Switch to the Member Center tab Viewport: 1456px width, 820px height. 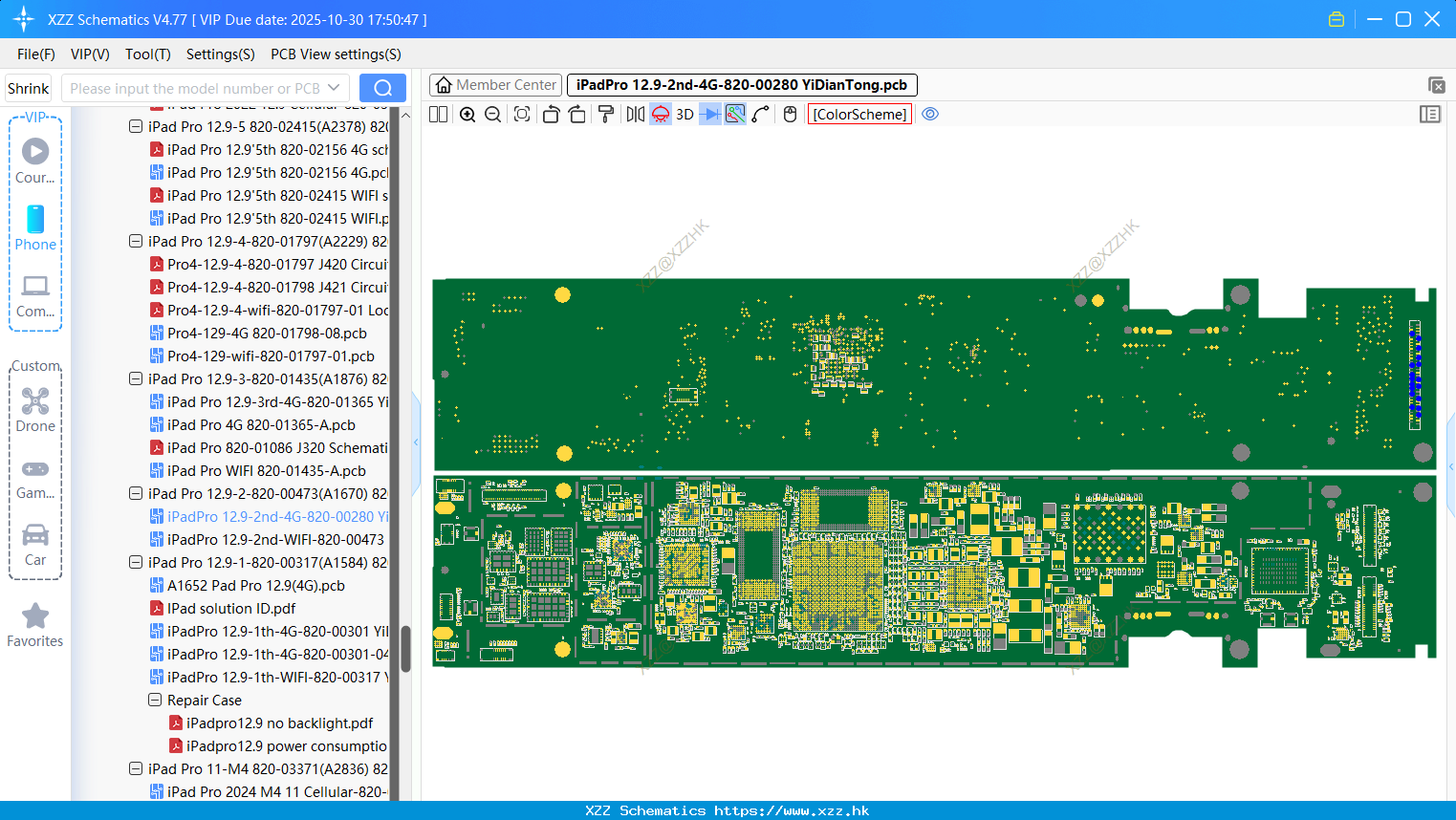(x=495, y=85)
